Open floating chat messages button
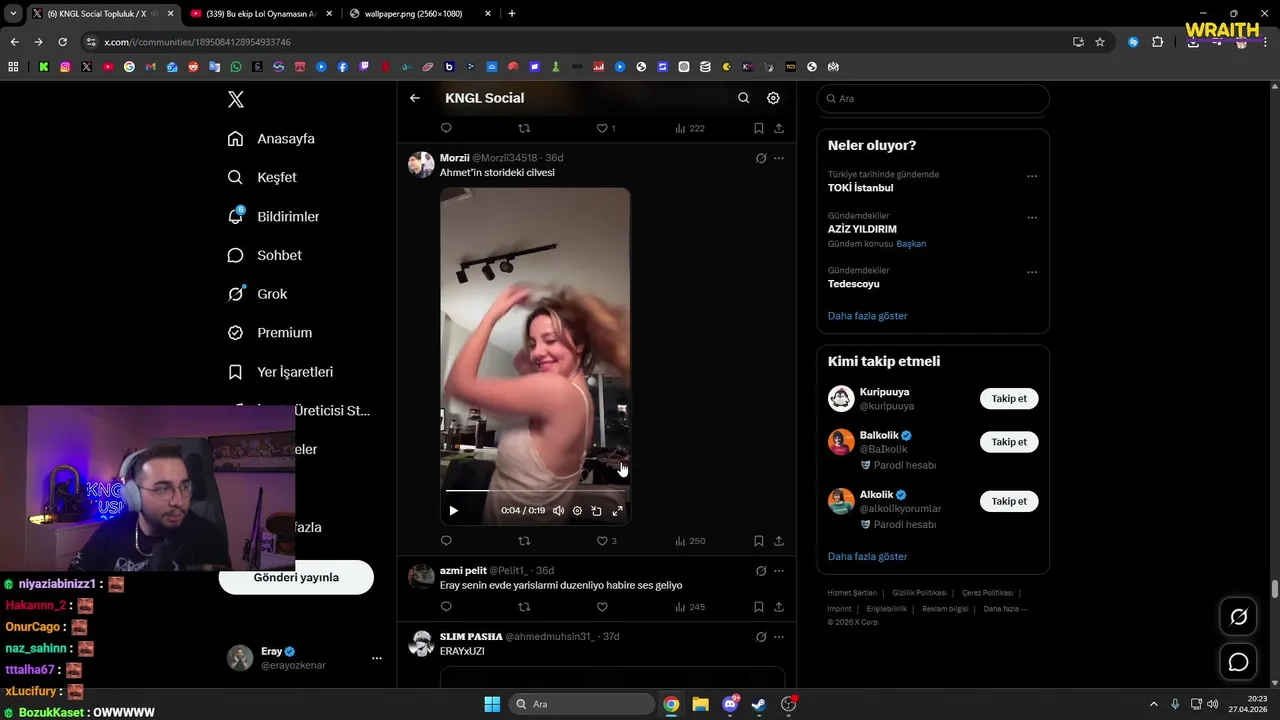The height and width of the screenshot is (720, 1280). tap(1238, 662)
